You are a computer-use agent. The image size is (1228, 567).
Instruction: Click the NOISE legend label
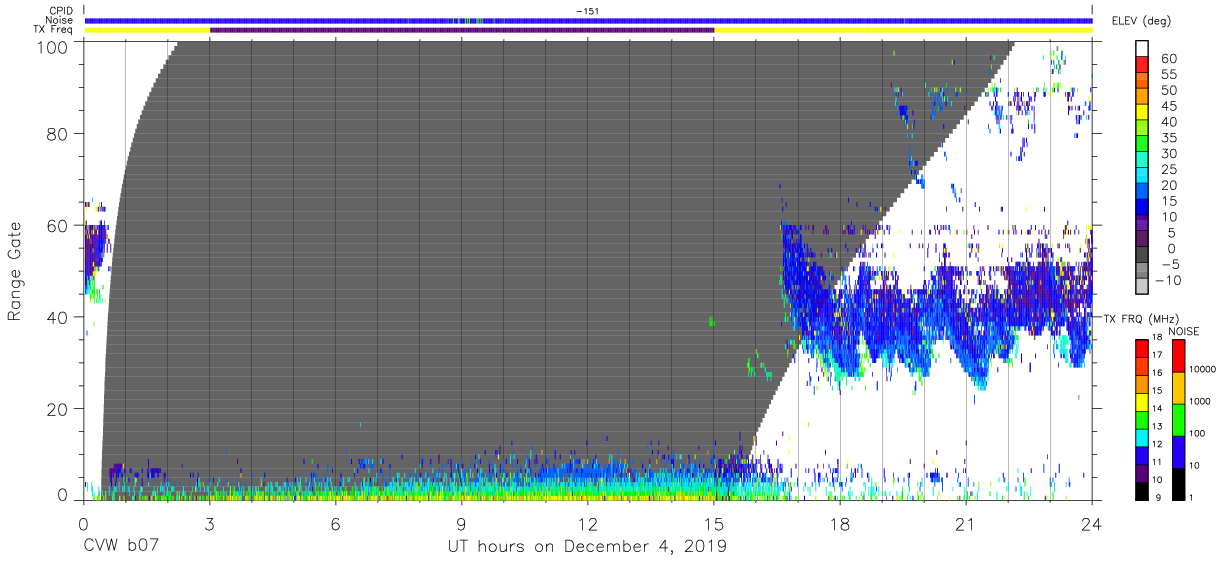[x=1185, y=331]
